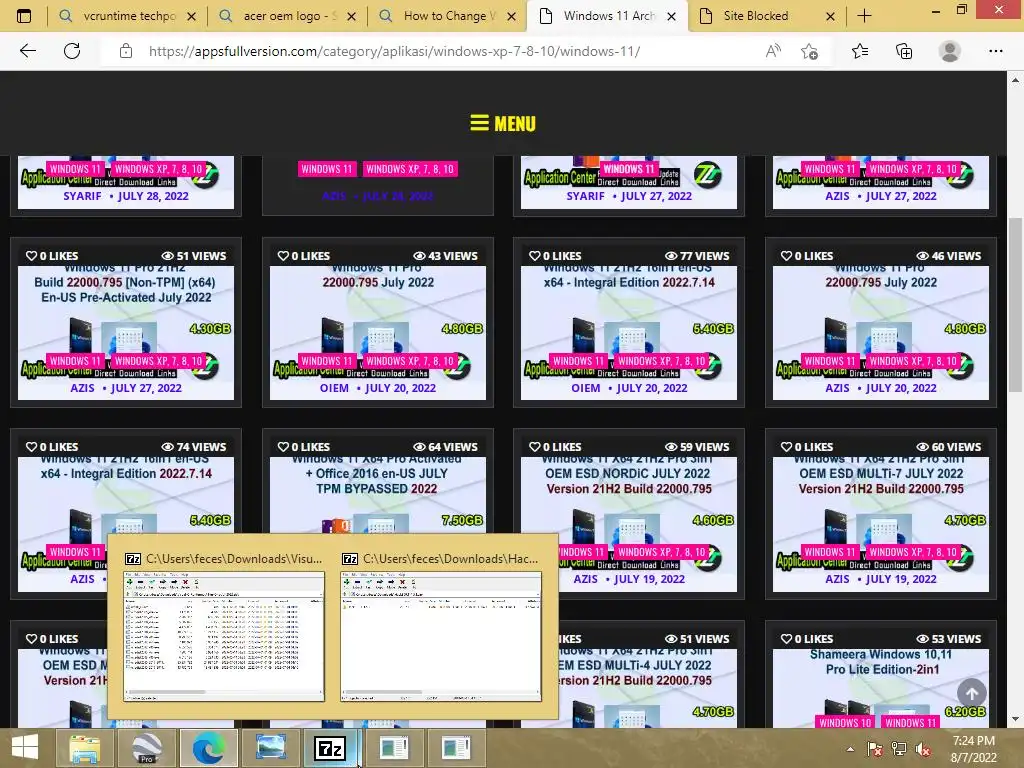Click author AZIS July 27 Non-TPM post

[x=82, y=388]
